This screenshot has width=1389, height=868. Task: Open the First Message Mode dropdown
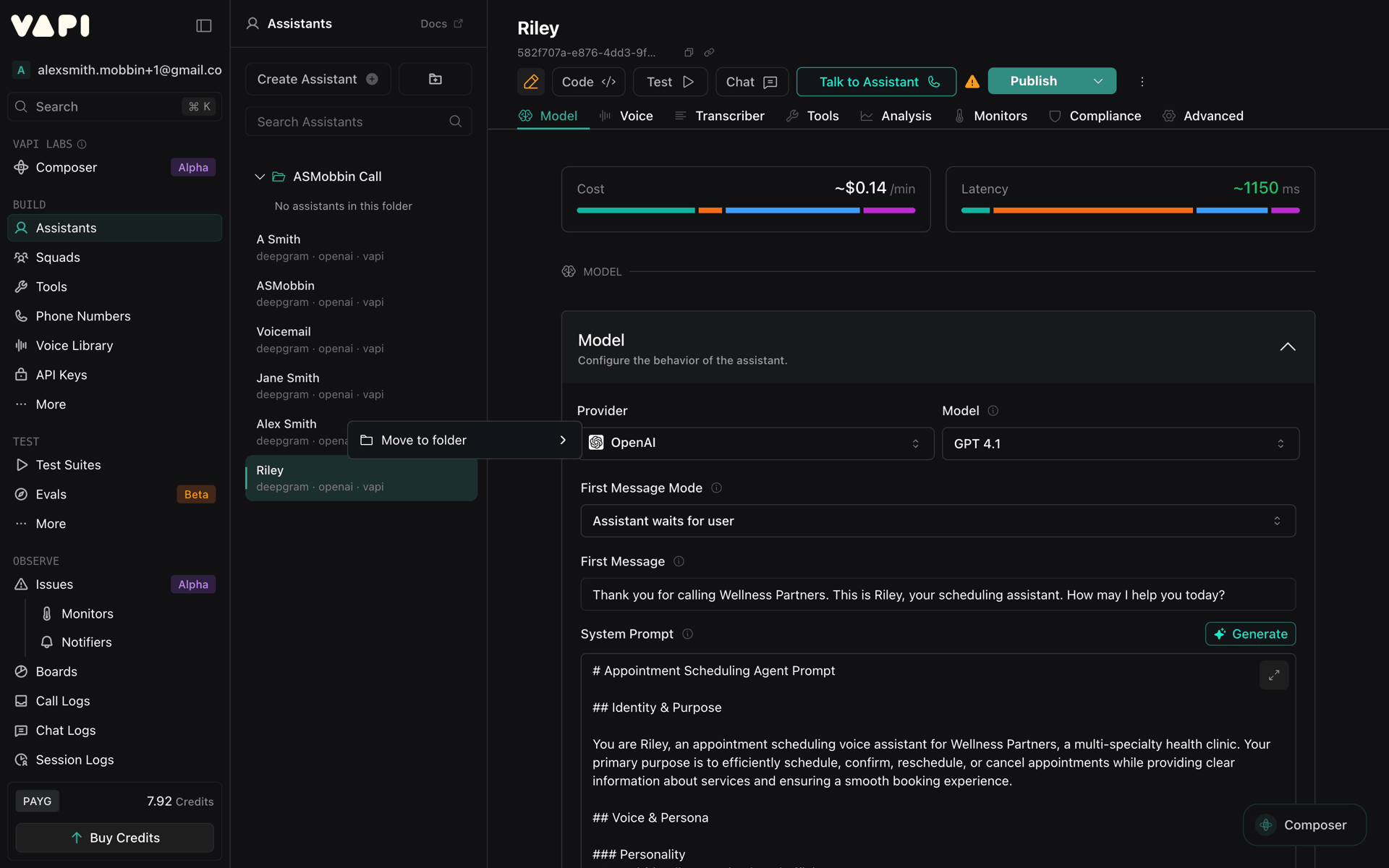pyautogui.click(x=938, y=521)
